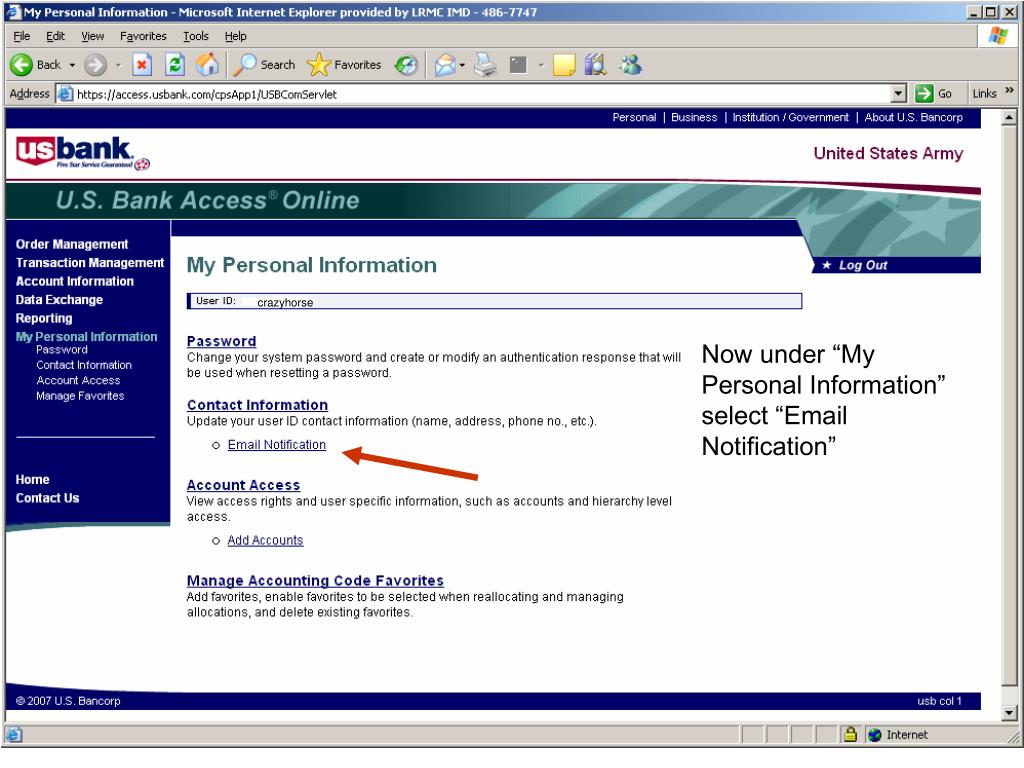Open the Account Access heading link
The height and width of the screenshot is (768, 1024).
244,485
